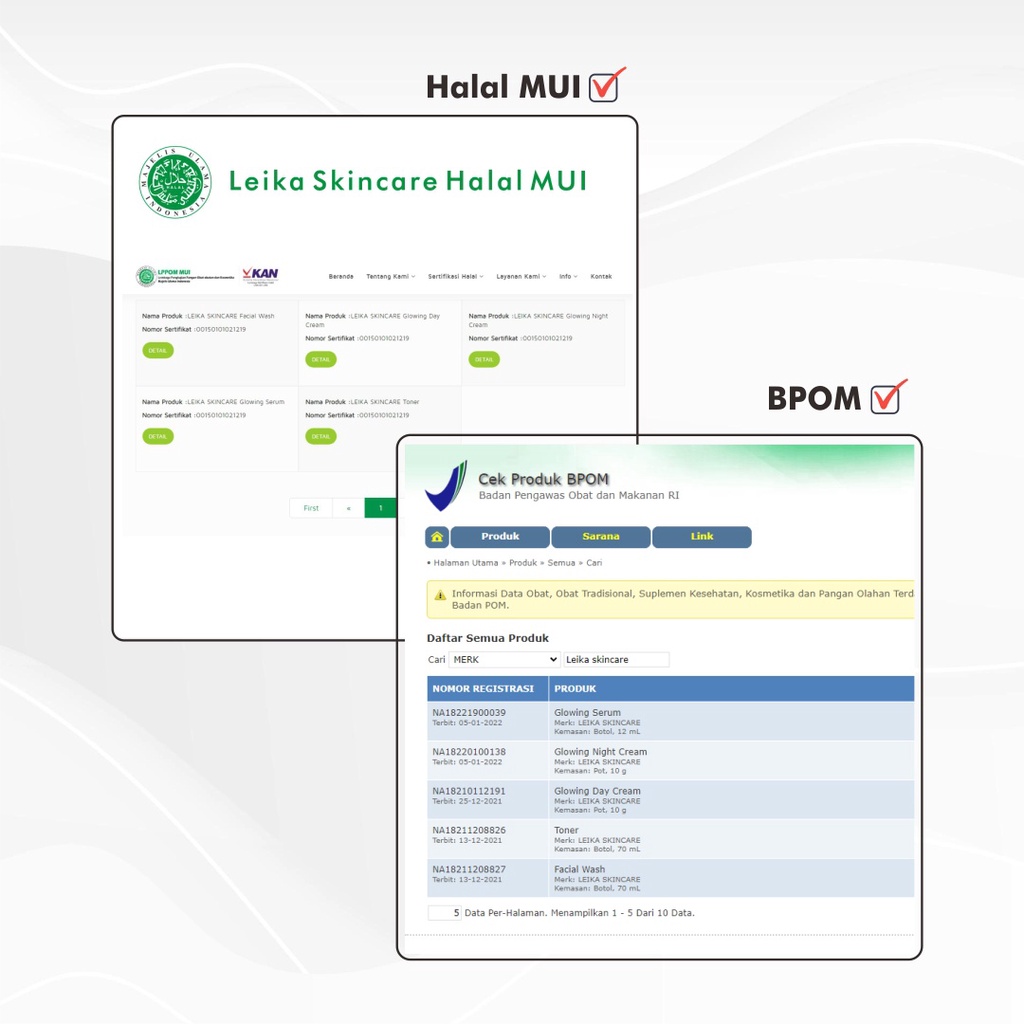Open the MERK search category dropdown
Image resolution: width=1024 pixels, height=1024 pixels.
tap(504, 660)
